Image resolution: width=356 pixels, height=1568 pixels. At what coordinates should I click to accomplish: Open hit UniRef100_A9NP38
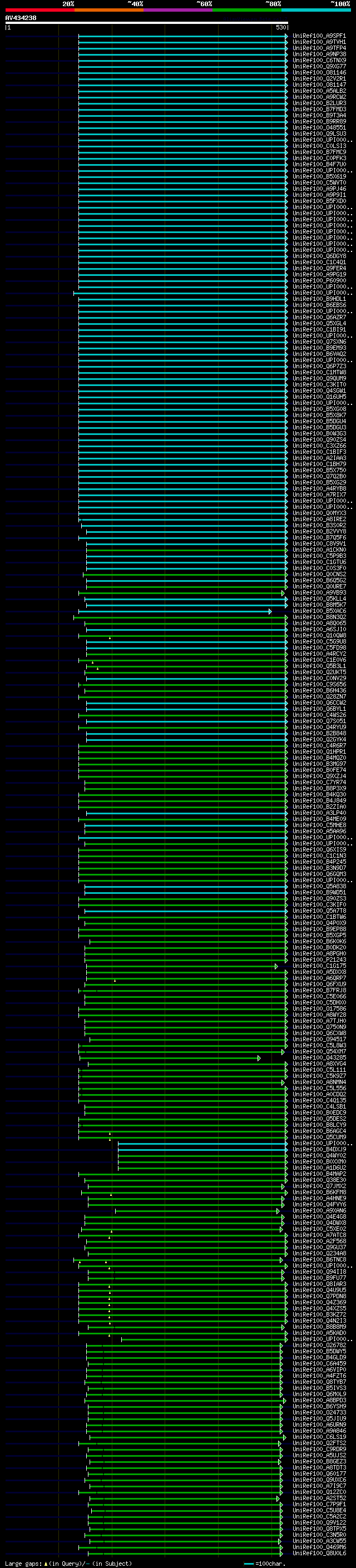pyautogui.click(x=319, y=54)
